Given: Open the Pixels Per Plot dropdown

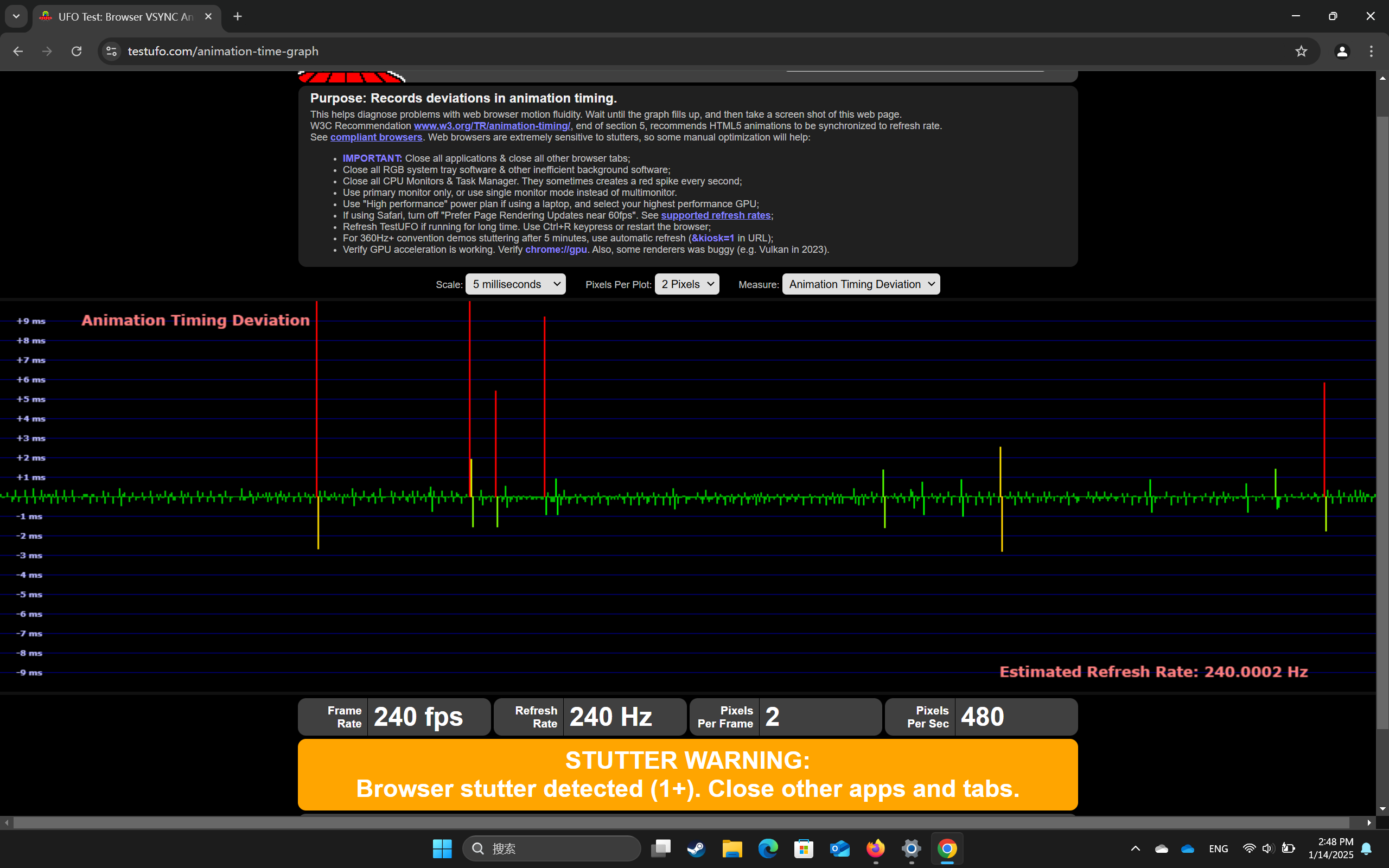Looking at the screenshot, I should coord(686,284).
